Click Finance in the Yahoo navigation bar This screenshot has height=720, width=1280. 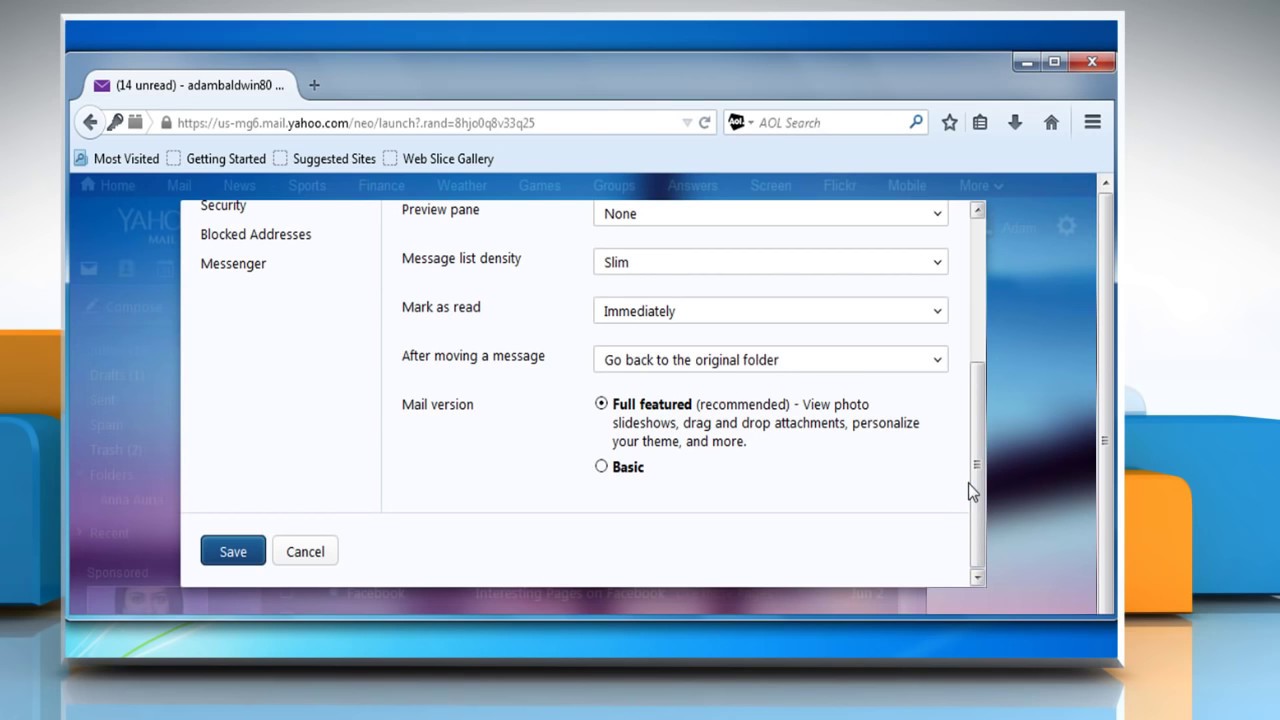click(381, 185)
